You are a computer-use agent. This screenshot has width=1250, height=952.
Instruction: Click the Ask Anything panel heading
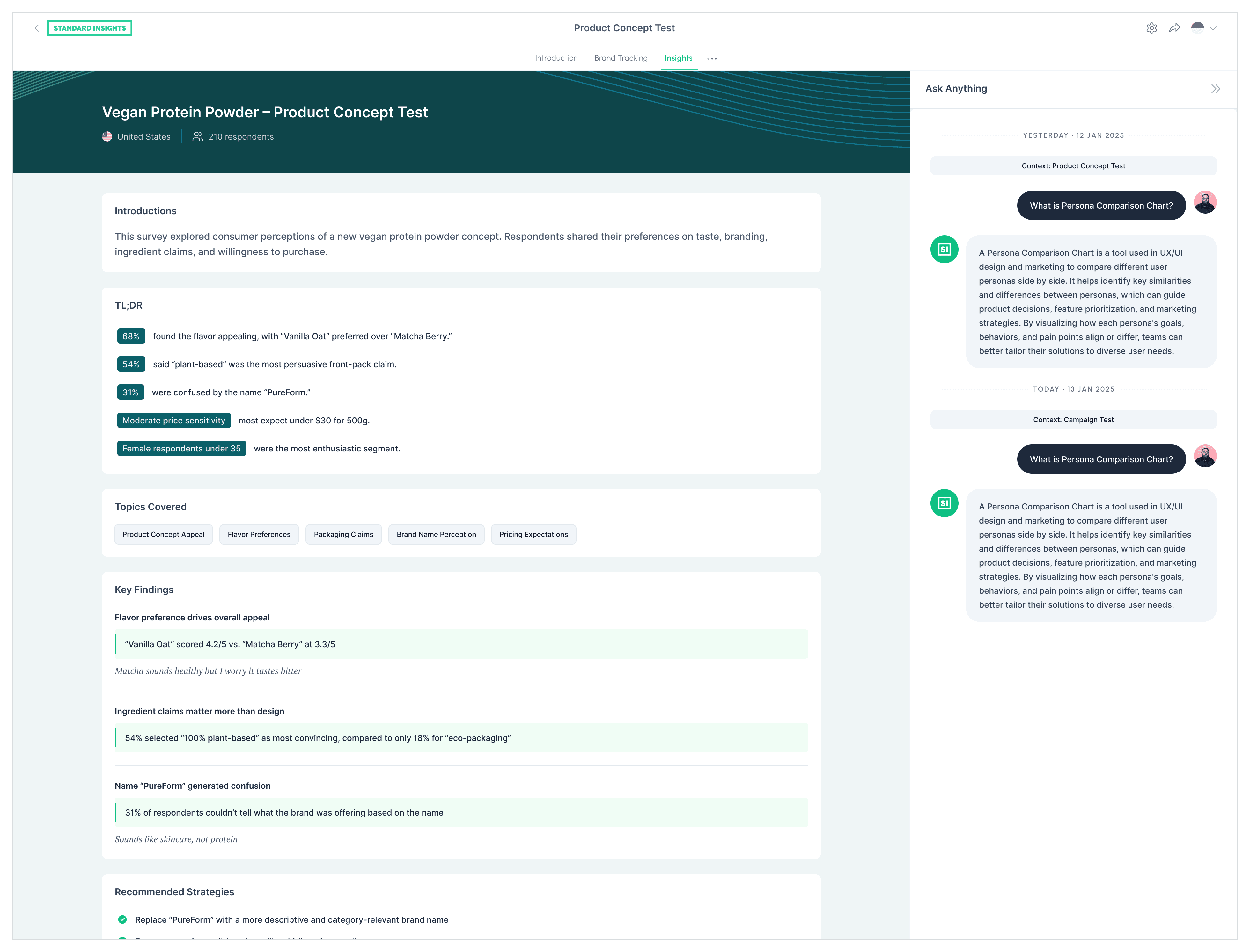pyautogui.click(x=956, y=88)
